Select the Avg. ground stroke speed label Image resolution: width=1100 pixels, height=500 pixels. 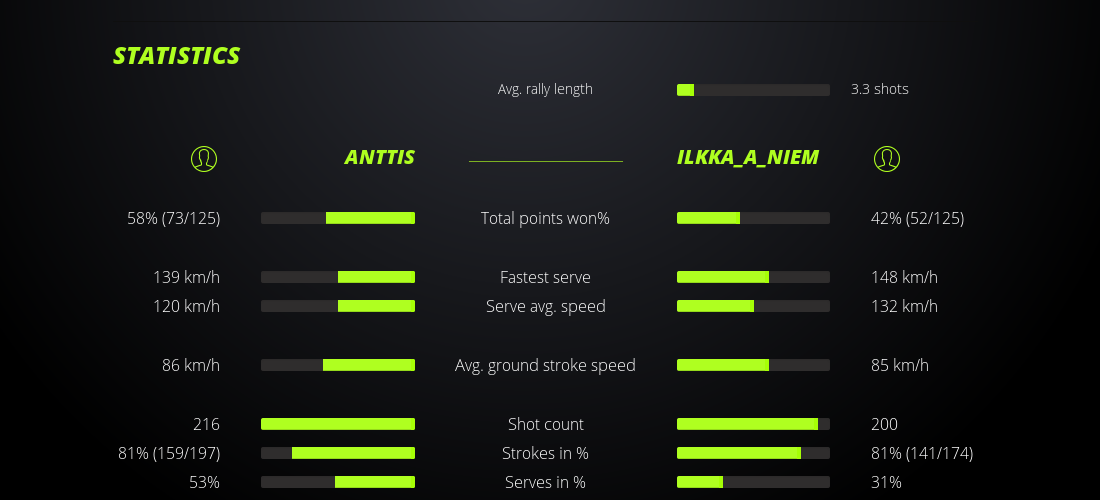(545, 365)
